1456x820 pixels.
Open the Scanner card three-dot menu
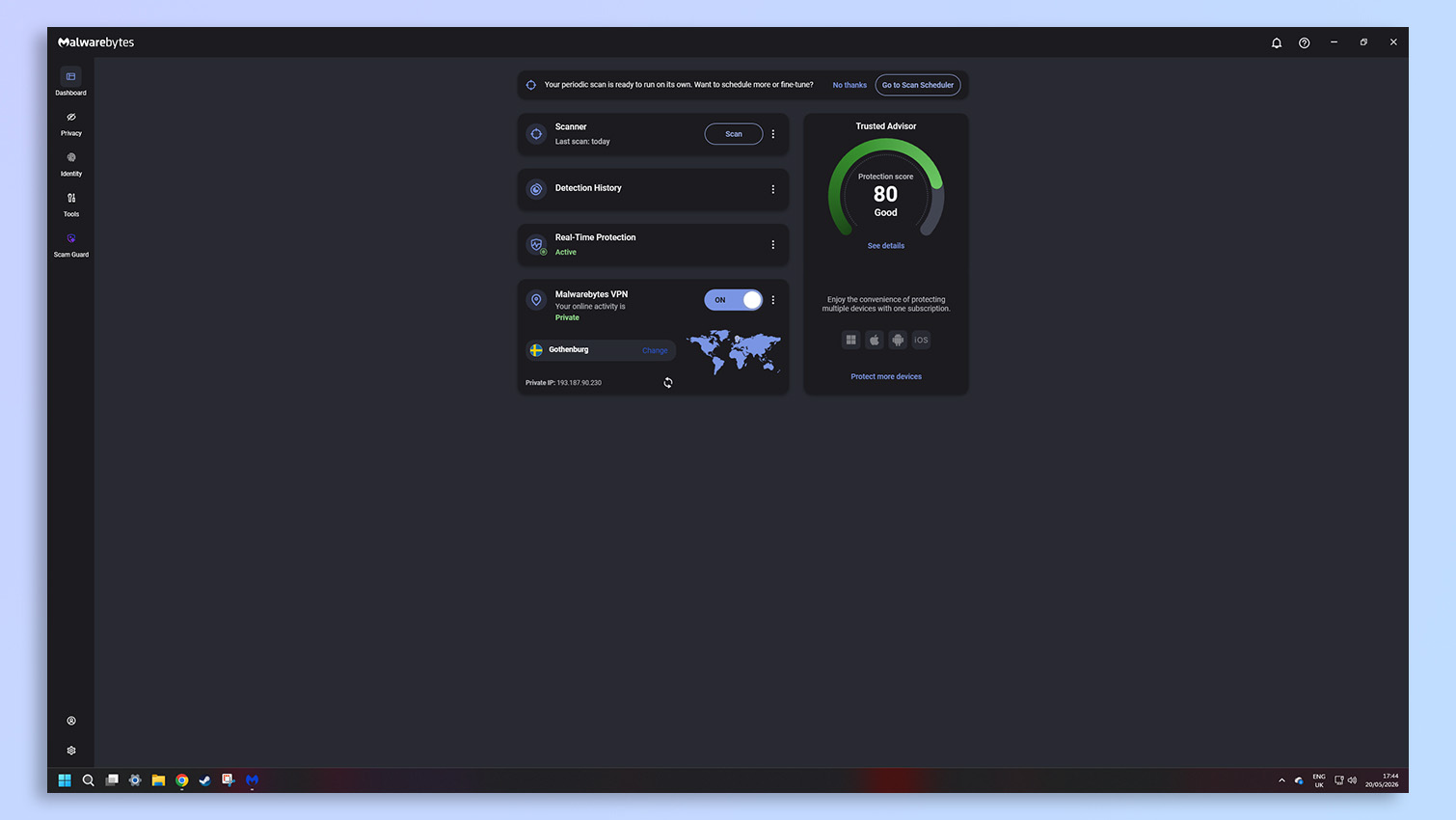(x=773, y=134)
